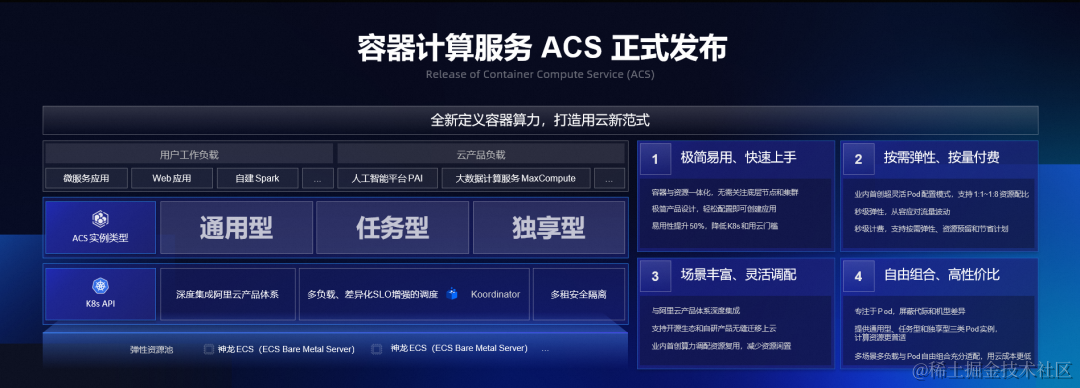Click the Web 应用 box
The image size is (1080, 388).
[172, 178]
